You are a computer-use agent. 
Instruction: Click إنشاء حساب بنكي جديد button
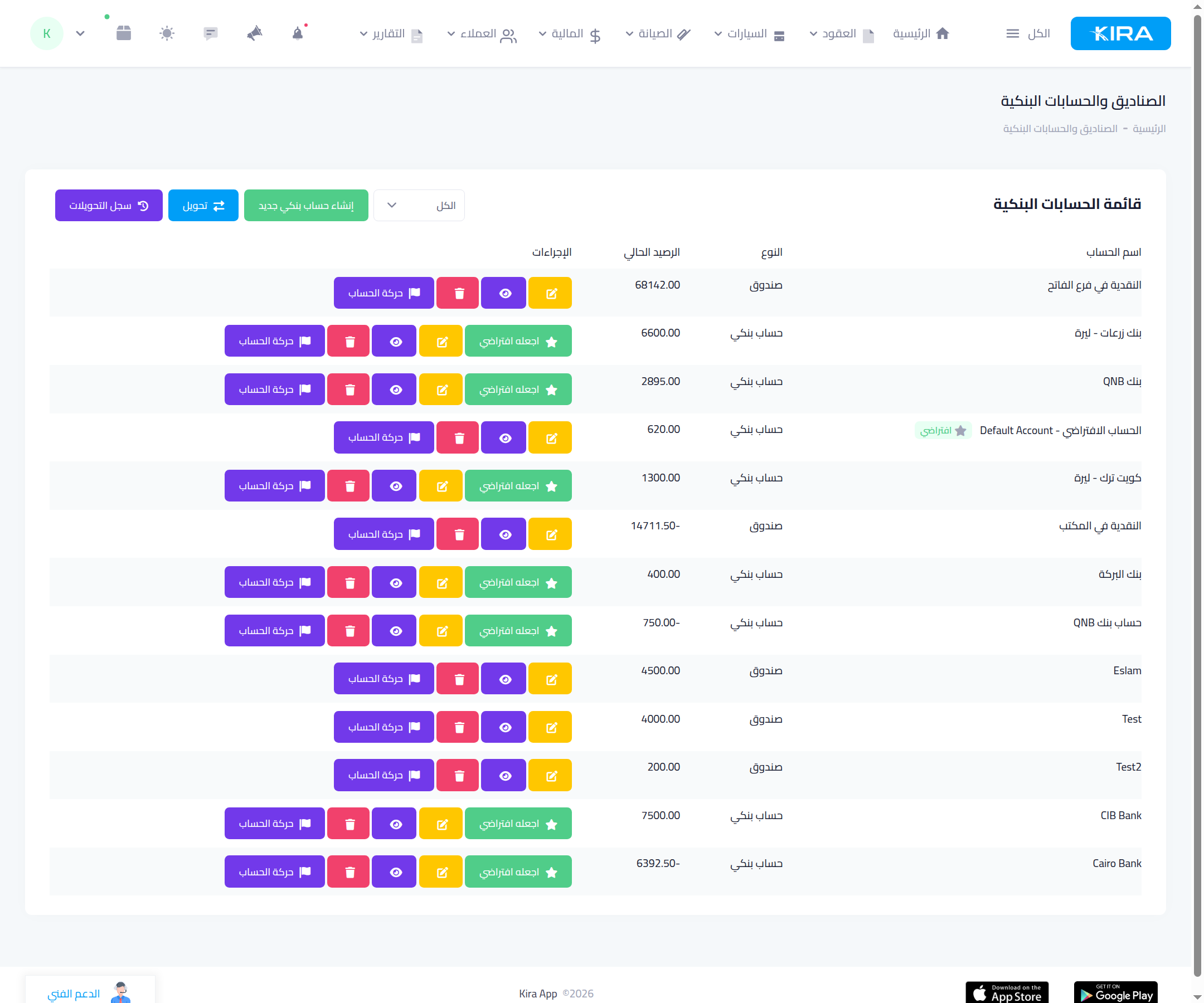click(306, 205)
